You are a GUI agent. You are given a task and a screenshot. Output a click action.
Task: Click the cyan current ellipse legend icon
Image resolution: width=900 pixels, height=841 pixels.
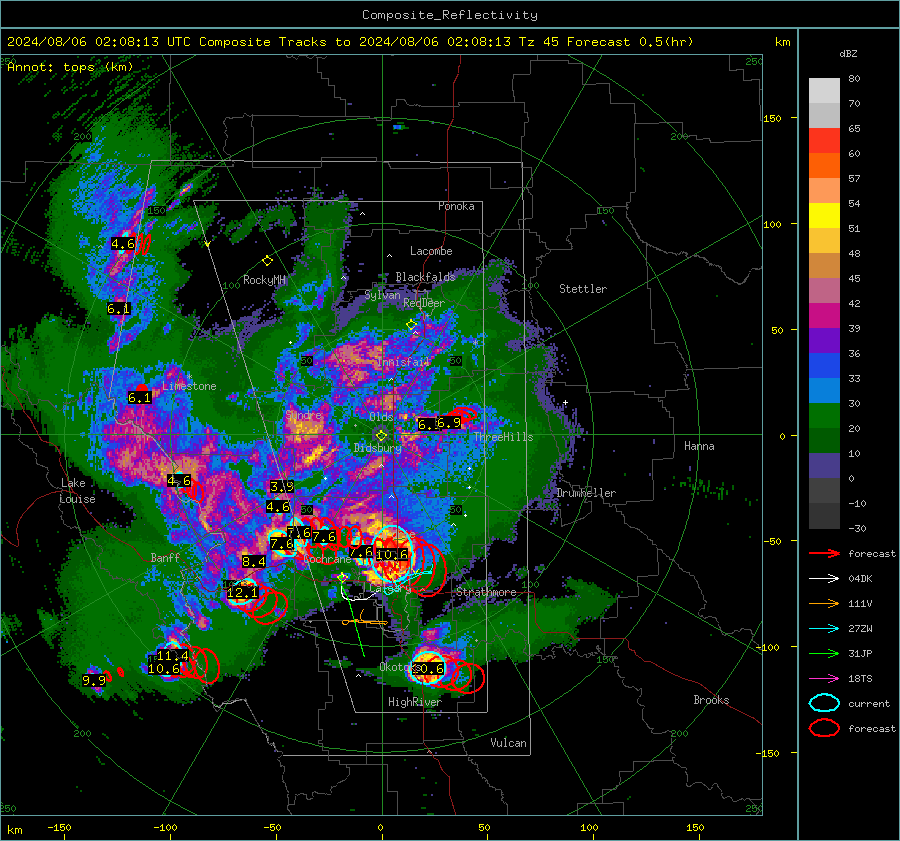(824, 703)
